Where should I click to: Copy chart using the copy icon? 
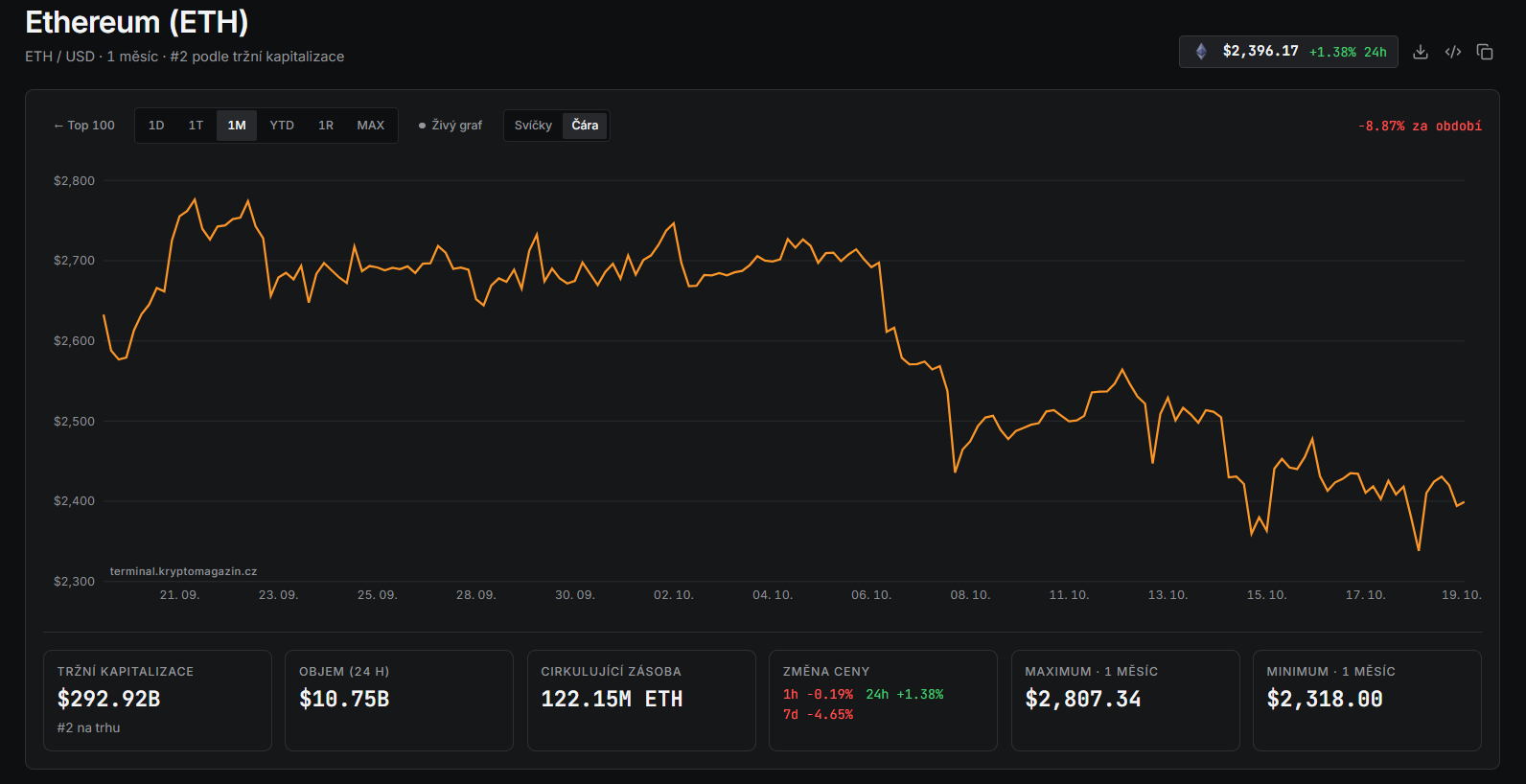click(1485, 52)
